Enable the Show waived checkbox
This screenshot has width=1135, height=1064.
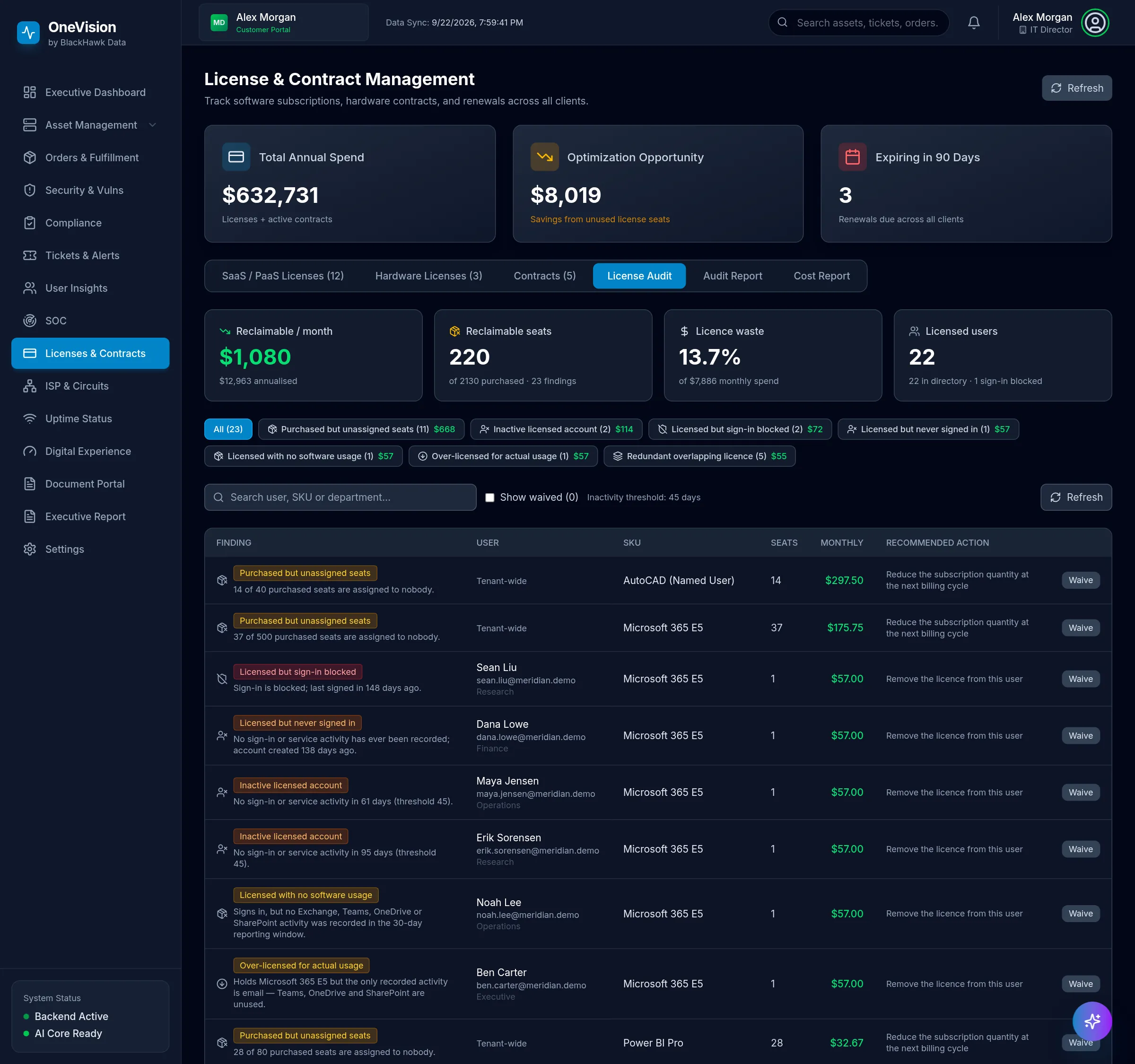point(490,498)
